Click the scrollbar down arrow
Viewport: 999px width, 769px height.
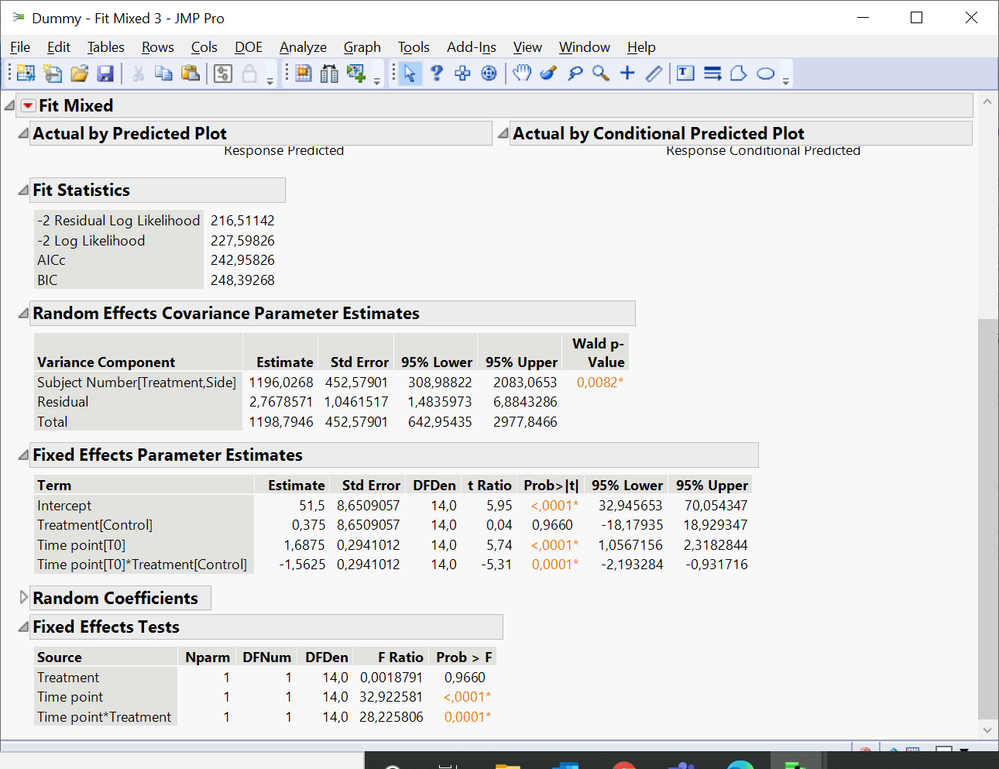pyautogui.click(x=987, y=730)
